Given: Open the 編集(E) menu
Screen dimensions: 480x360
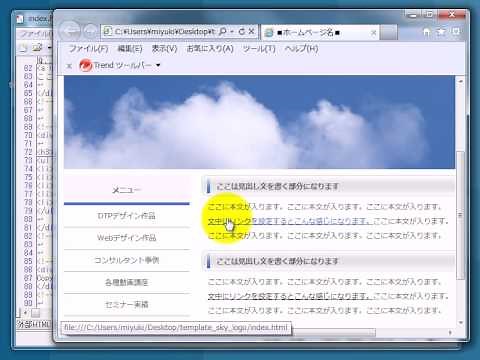Looking at the screenshot, I should tap(130, 49).
